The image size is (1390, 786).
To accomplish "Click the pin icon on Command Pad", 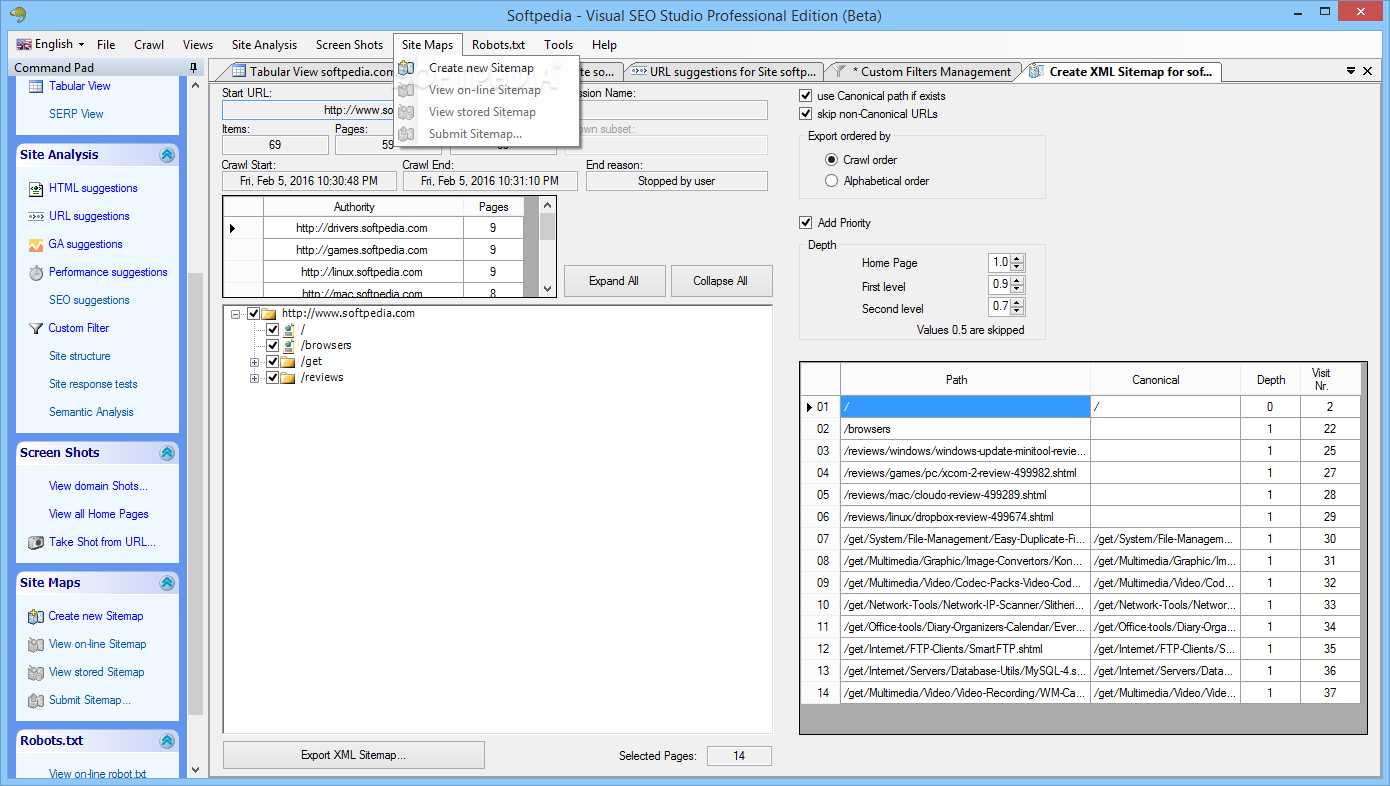I will (193, 68).
